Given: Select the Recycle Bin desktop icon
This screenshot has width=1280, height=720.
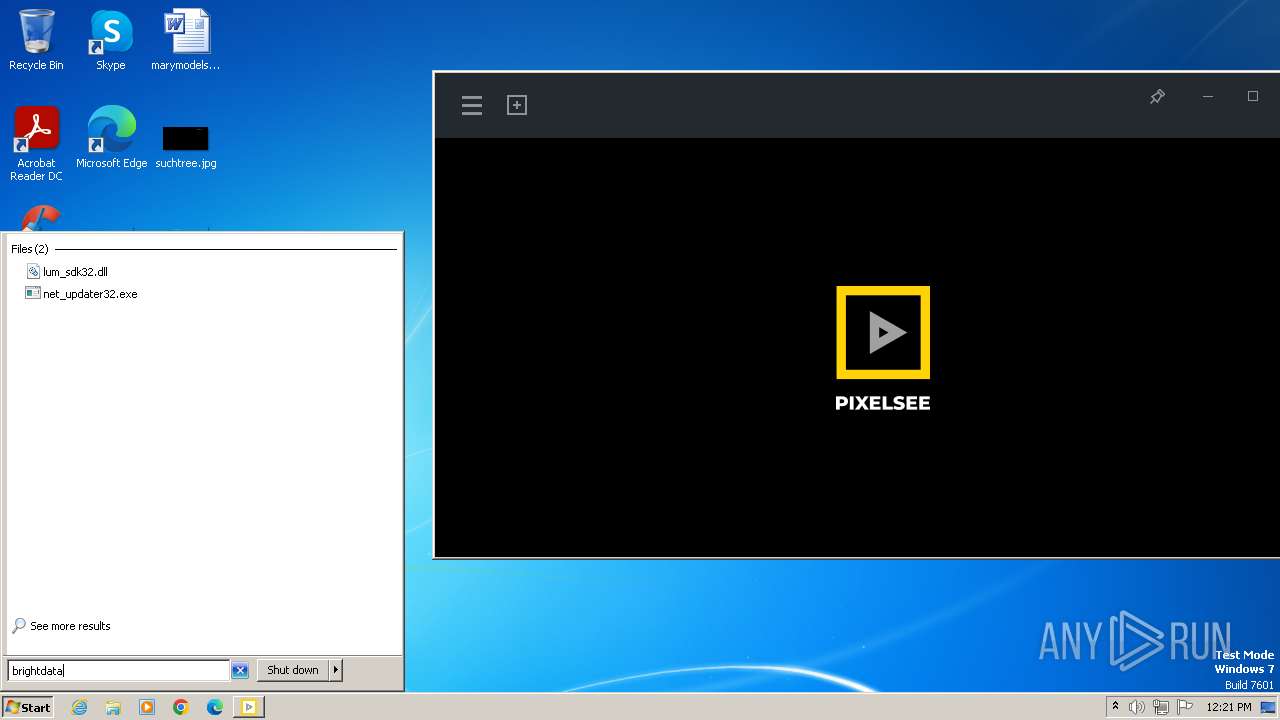Looking at the screenshot, I should coord(36,41).
